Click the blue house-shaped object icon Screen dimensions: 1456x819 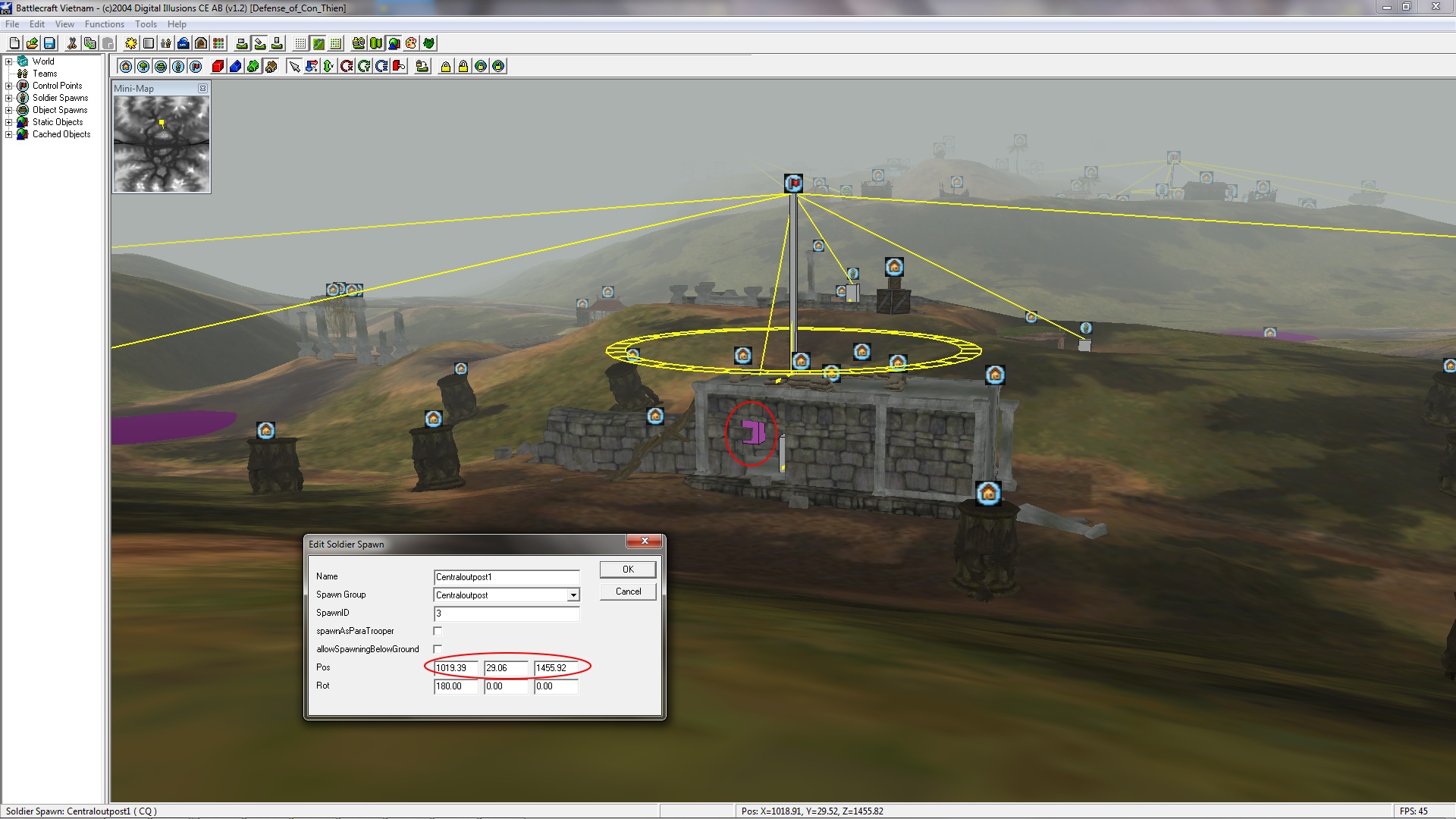point(236,67)
